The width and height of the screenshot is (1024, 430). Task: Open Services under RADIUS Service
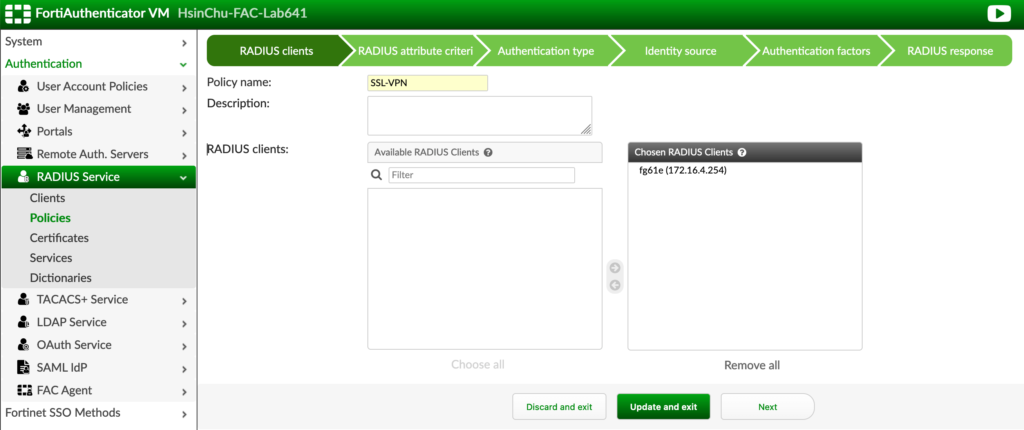(51, 258)
